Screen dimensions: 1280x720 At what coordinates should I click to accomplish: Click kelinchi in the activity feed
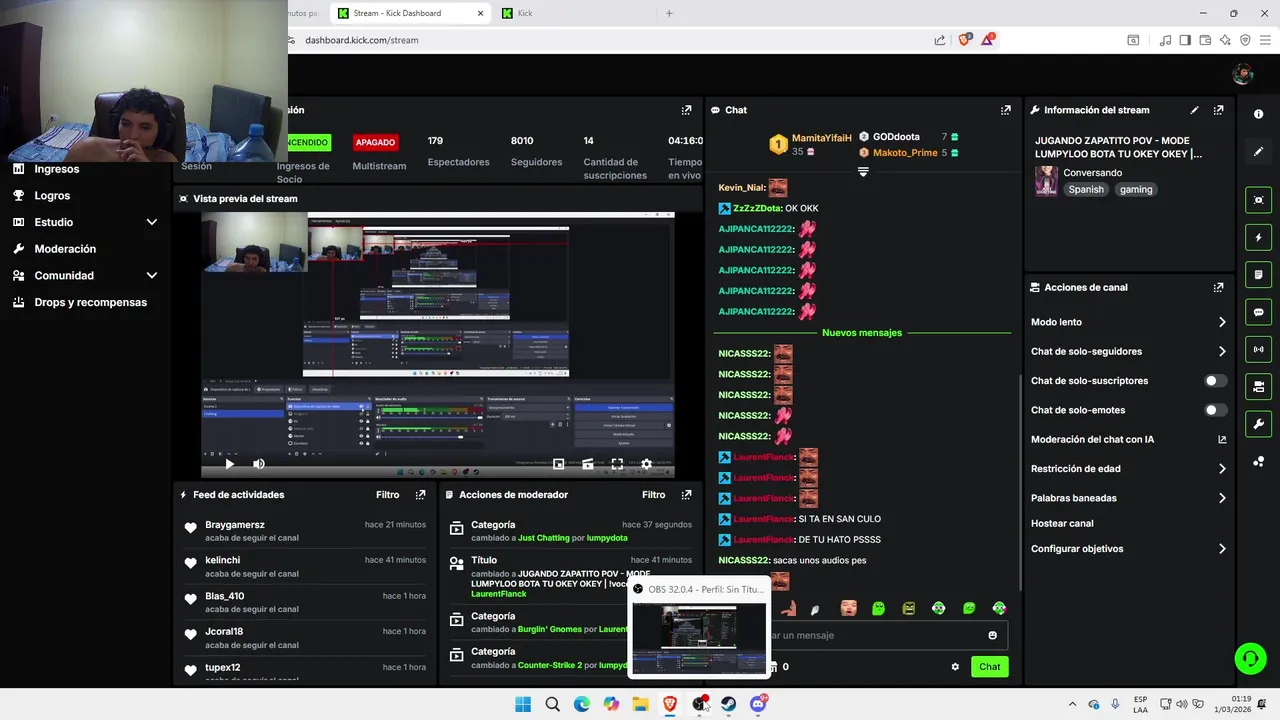click(x=223, y=560)
